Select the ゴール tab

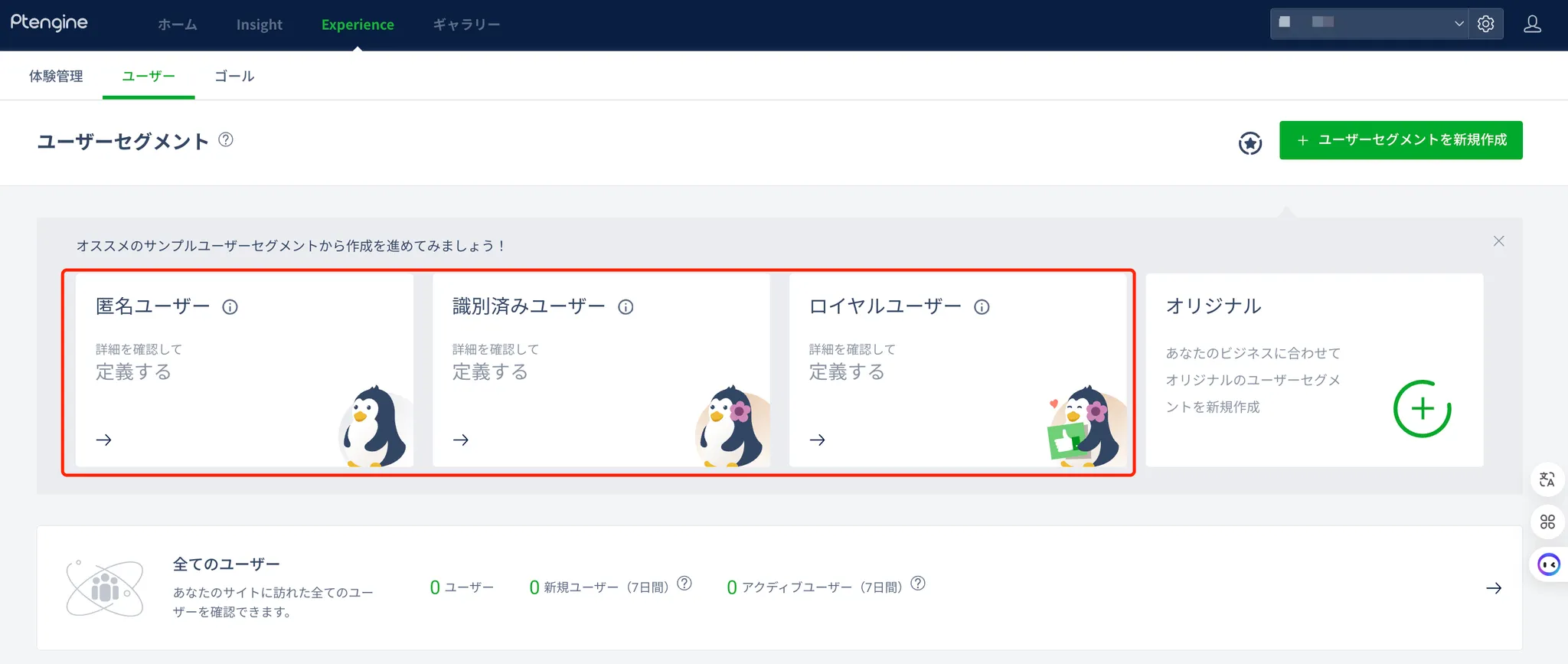click(234, 76)
